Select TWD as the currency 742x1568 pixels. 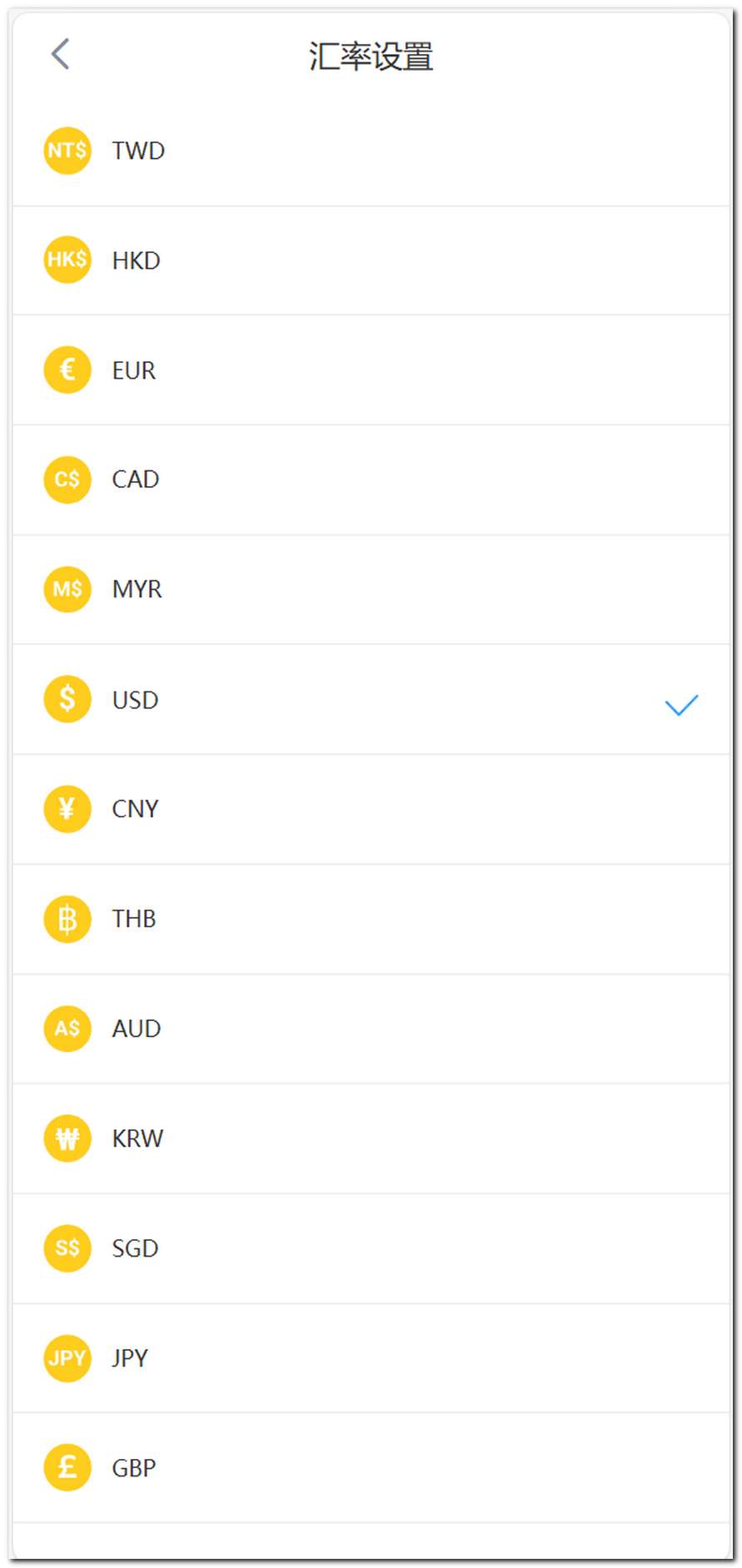138,151
